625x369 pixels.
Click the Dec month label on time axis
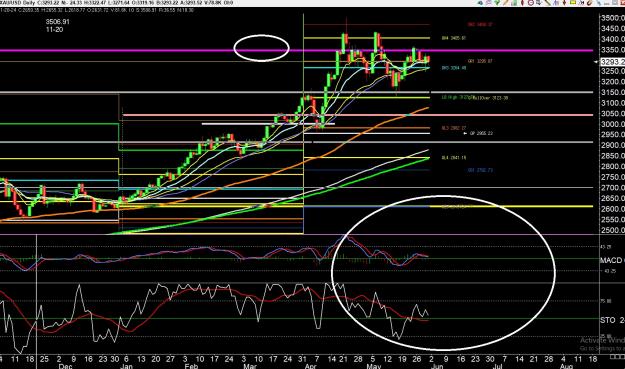point(65,366)
